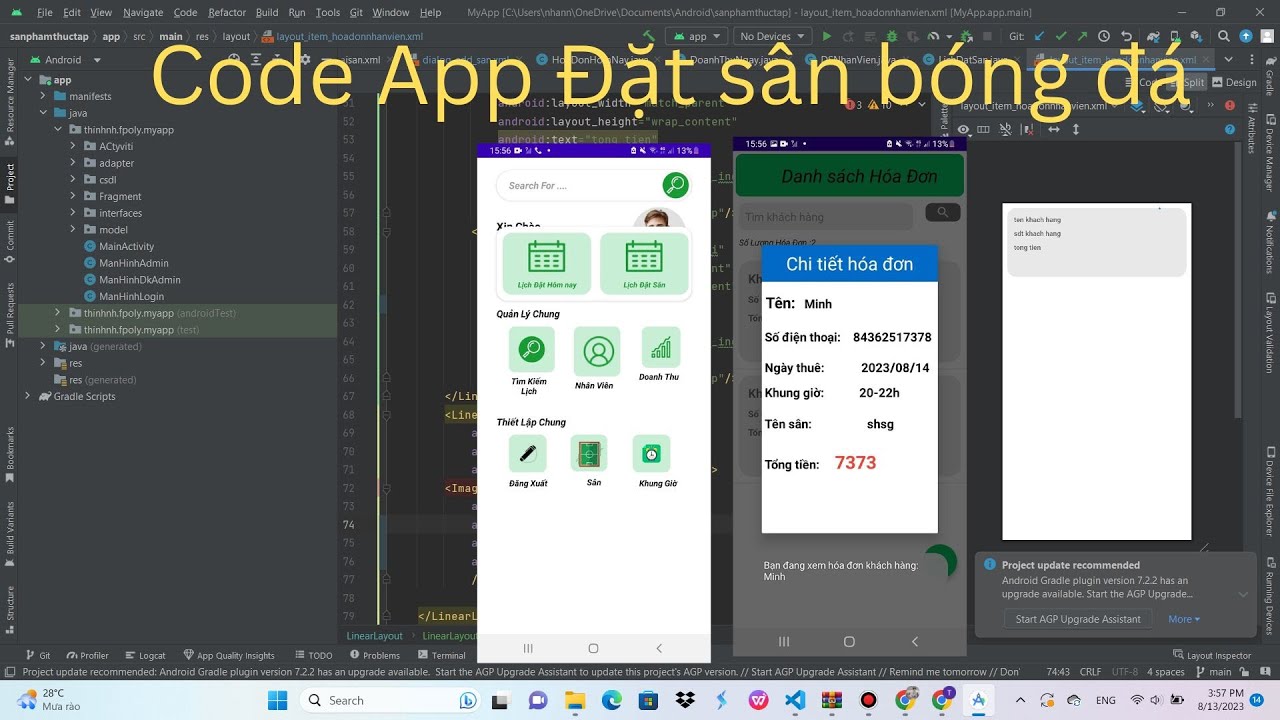Open the Refactor menu
This screenshot has width=1280, height=720.
(227, 12)
